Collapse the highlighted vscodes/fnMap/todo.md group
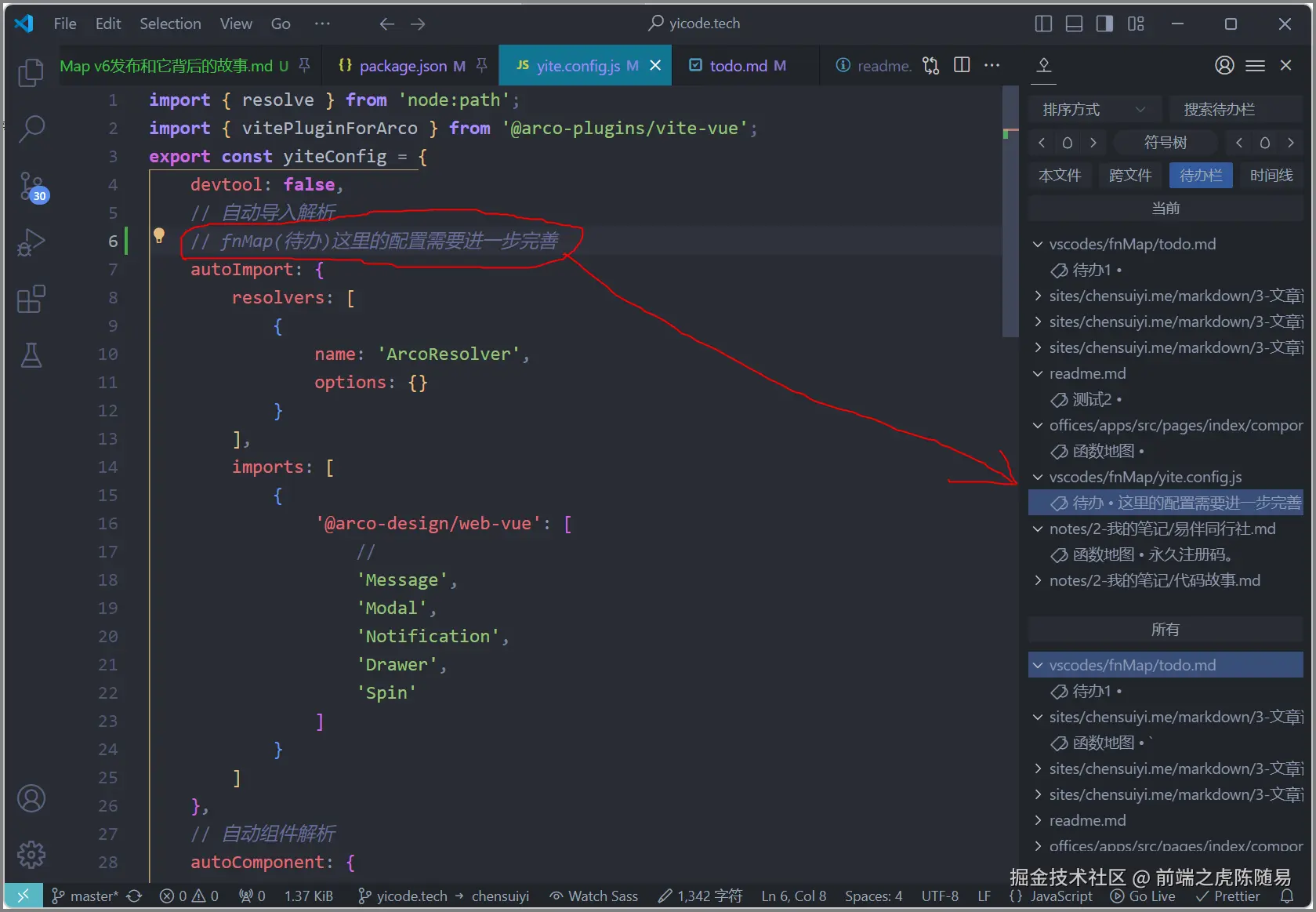Image resolution: width=1316 pixels, height=912 pixels. tap(1038, 665)
